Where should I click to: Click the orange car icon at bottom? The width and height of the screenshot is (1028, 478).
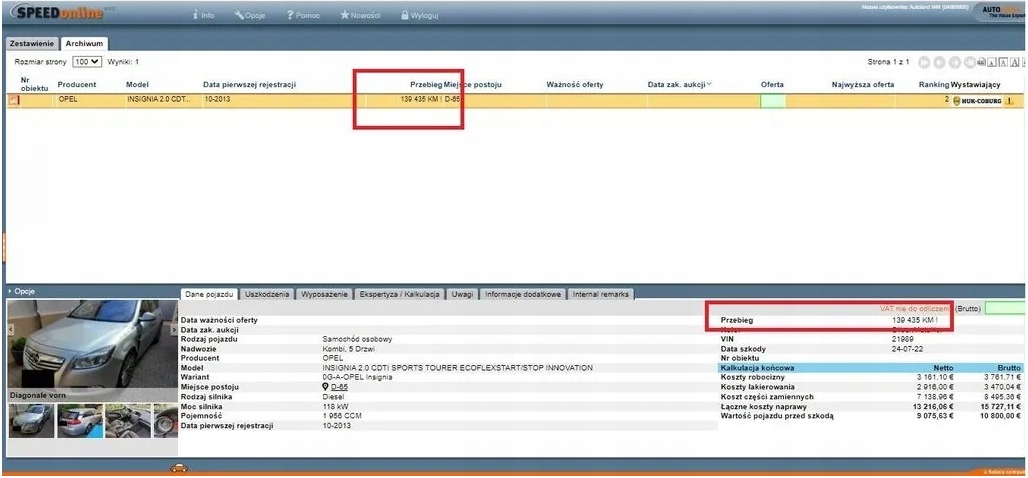pos(178,468)
